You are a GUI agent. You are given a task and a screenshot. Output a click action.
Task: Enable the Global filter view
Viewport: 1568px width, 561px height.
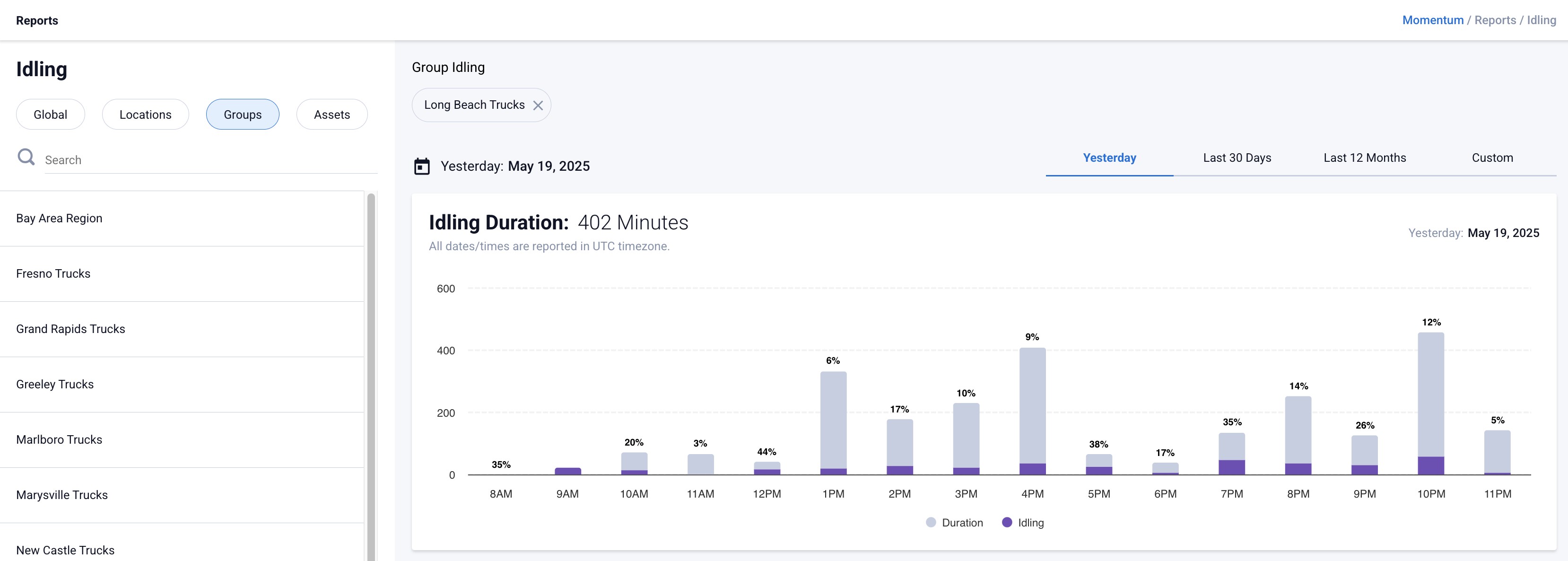coord(50,114)
